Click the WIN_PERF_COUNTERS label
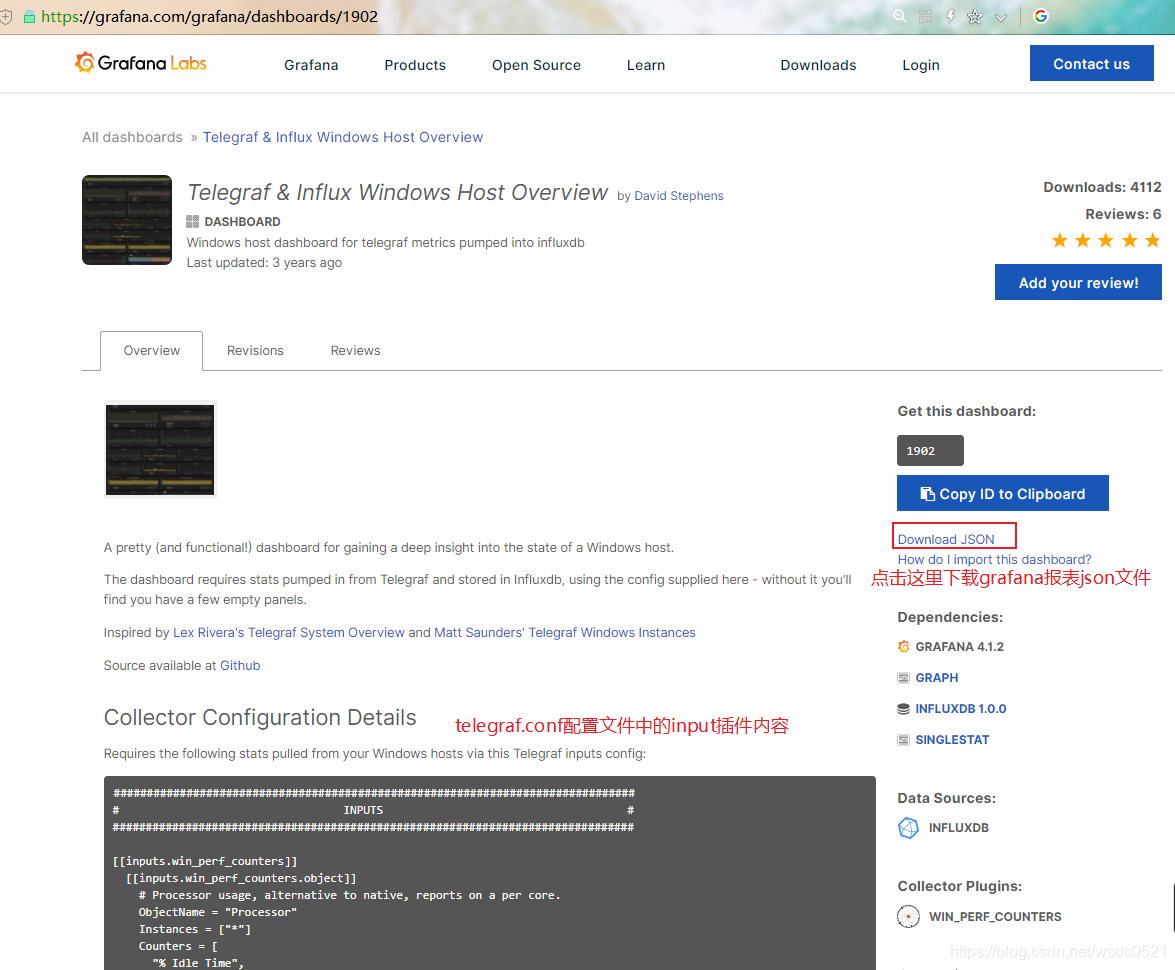Screen dimensions: 1175x970 coord(995,917)
